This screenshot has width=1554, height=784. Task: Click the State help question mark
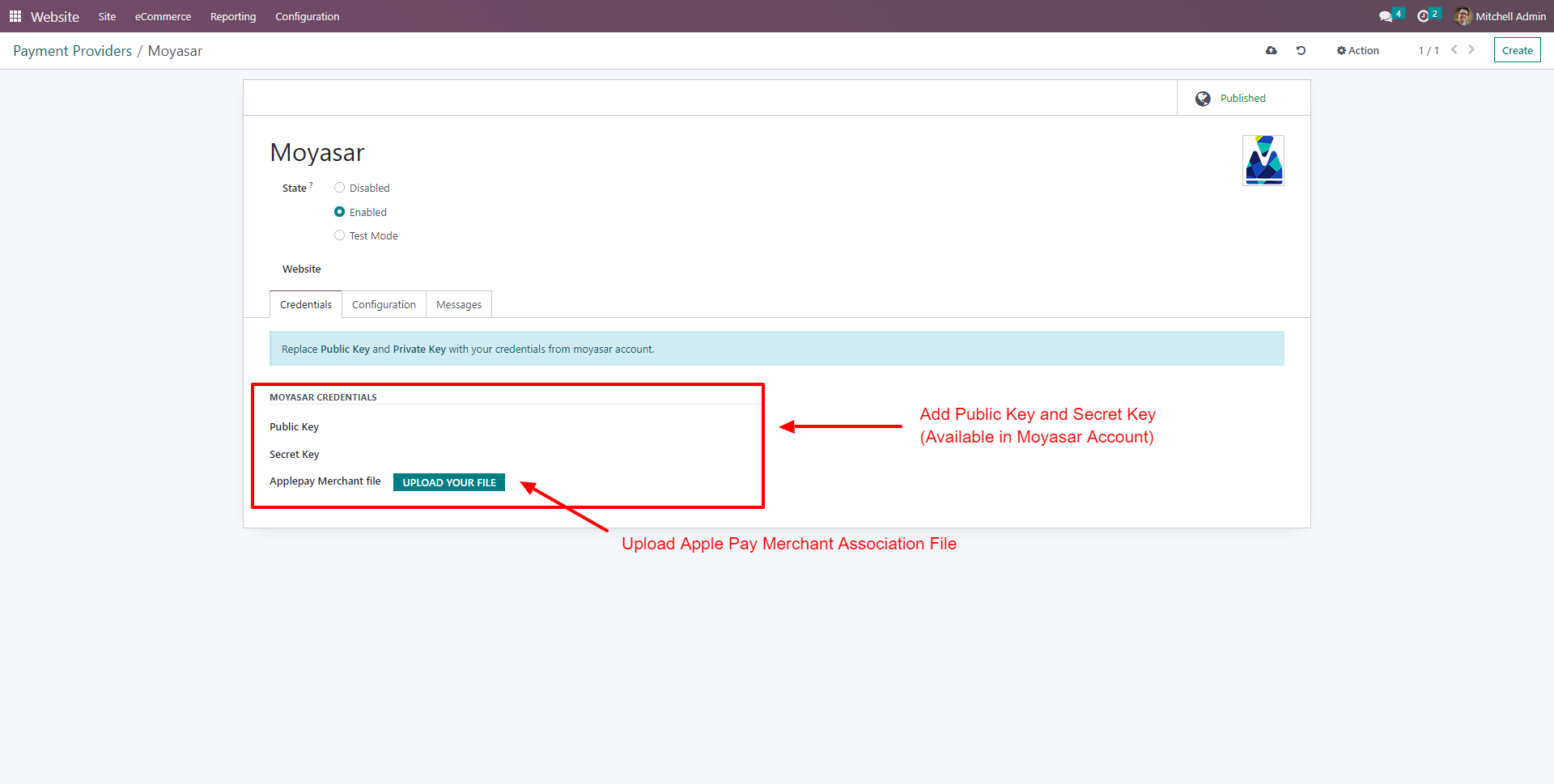click(x=311, y=184)
